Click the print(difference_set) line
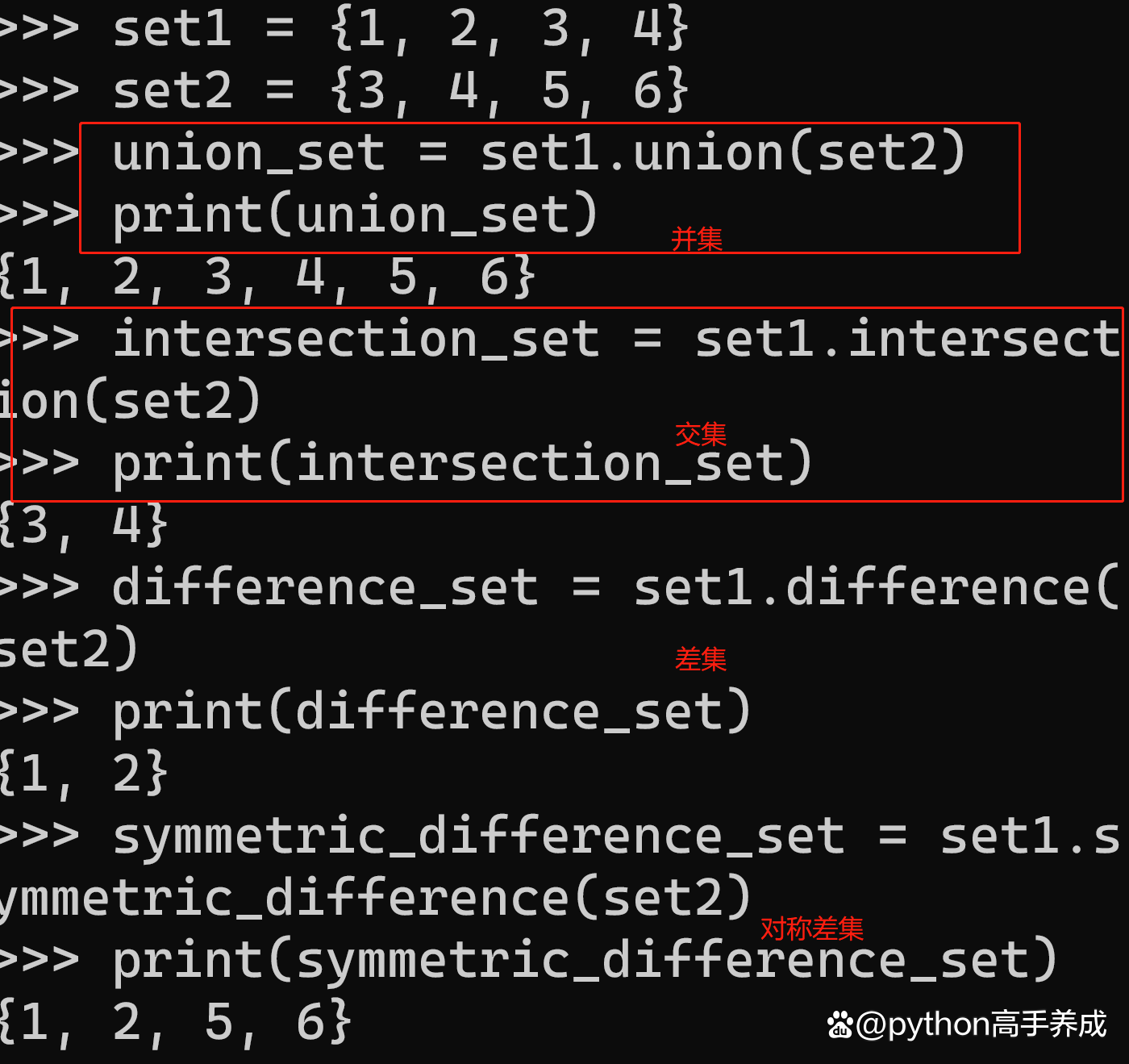 [x=431, y=712]
